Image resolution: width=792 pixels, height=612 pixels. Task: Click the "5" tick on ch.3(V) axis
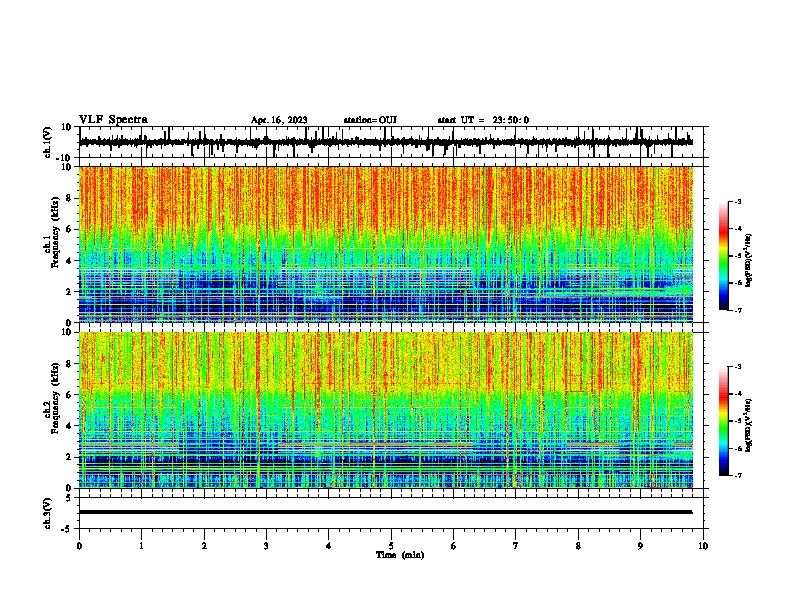(x=69, y=497)
